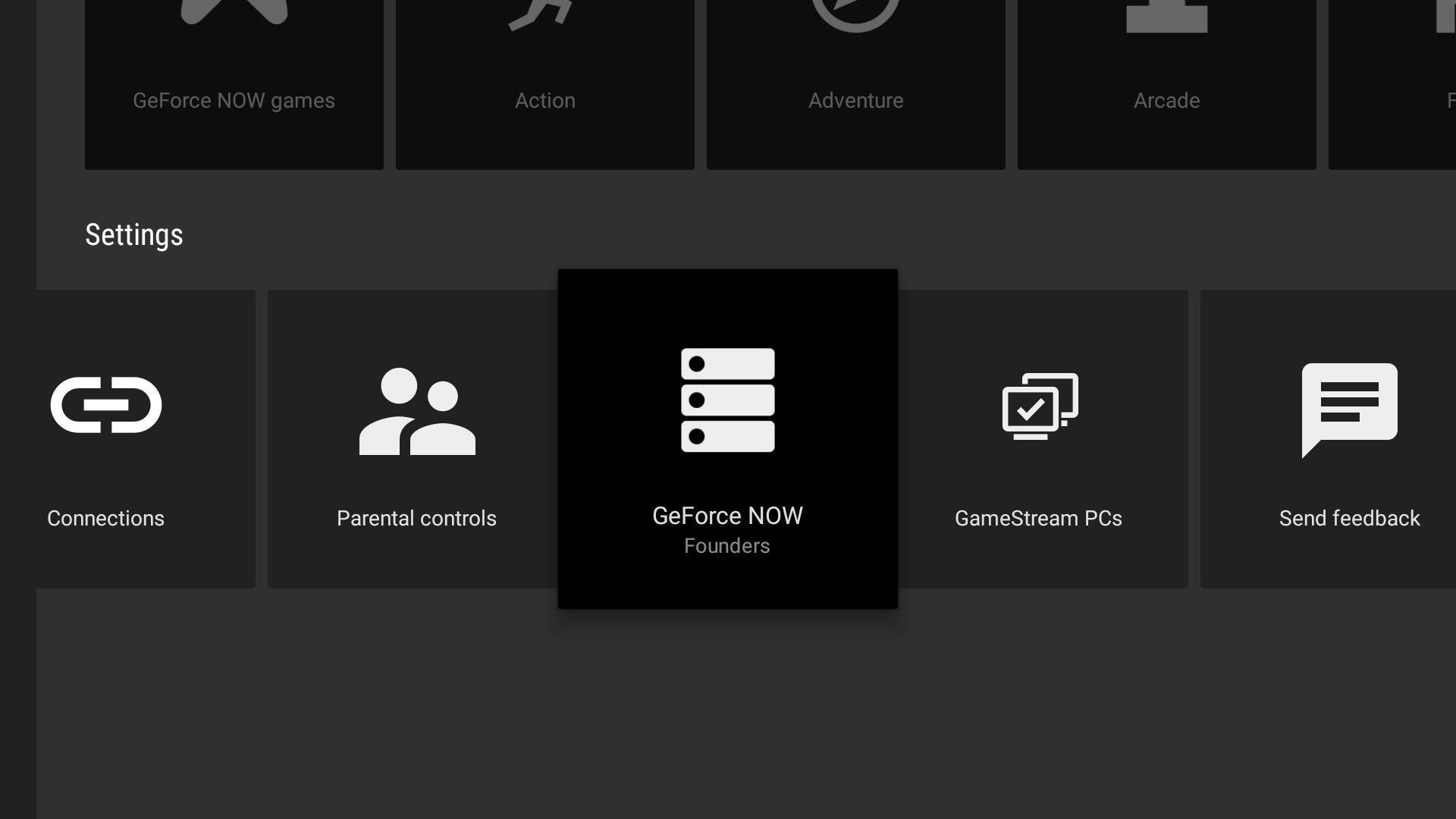Image resolution: width=1456 pixels, height=819 pixels.
Task: Click the Founders membership subtitle
Action: [x=727, y=546]
